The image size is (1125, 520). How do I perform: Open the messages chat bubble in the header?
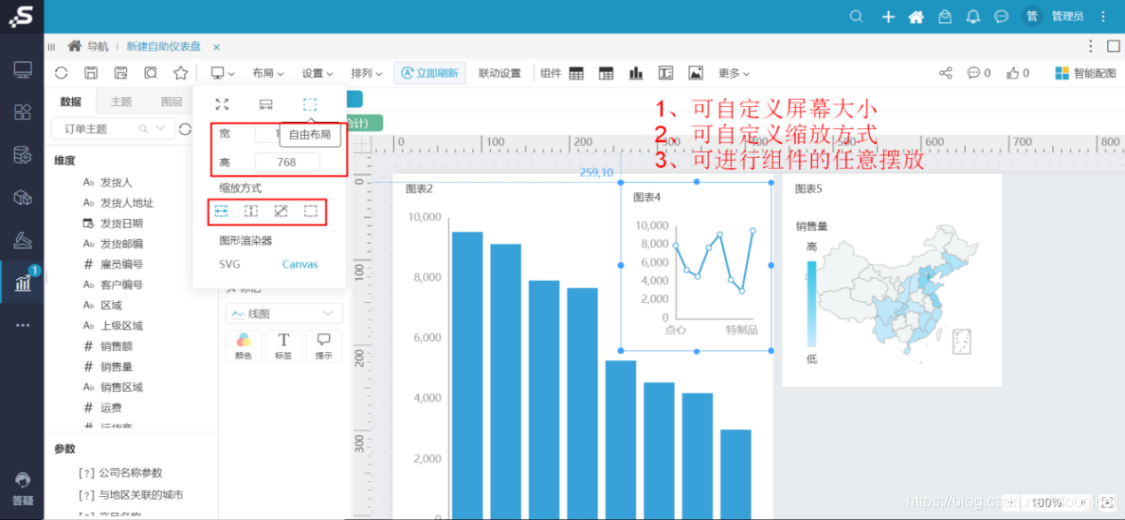tap(1001, 16)
